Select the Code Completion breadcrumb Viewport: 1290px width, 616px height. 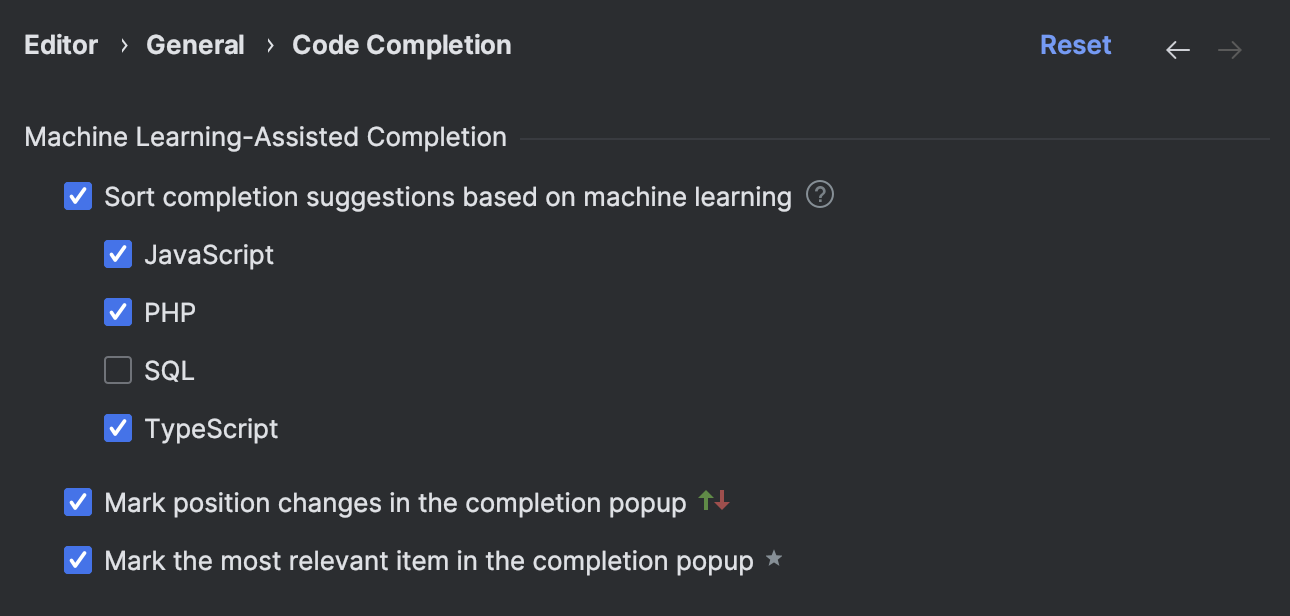pos(402,45)
